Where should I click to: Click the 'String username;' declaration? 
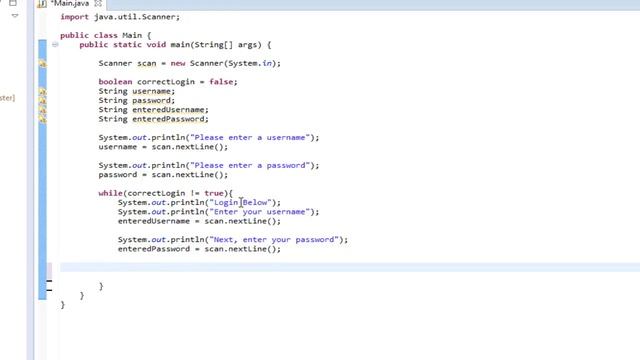[x=137, y=91]
